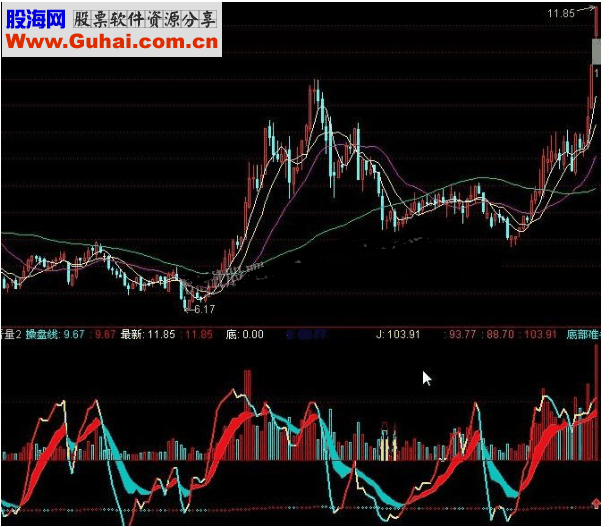The width and height of the screenshot is (609, 527).
Task: Click the red 93.77 indicator value
Action: click(x=462, y=334)
